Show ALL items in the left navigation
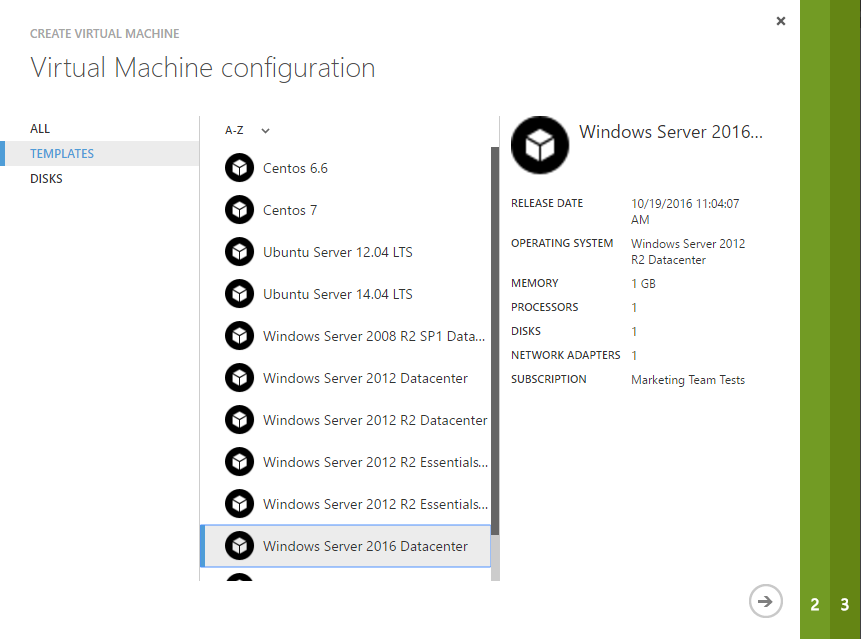 (40, 128)
